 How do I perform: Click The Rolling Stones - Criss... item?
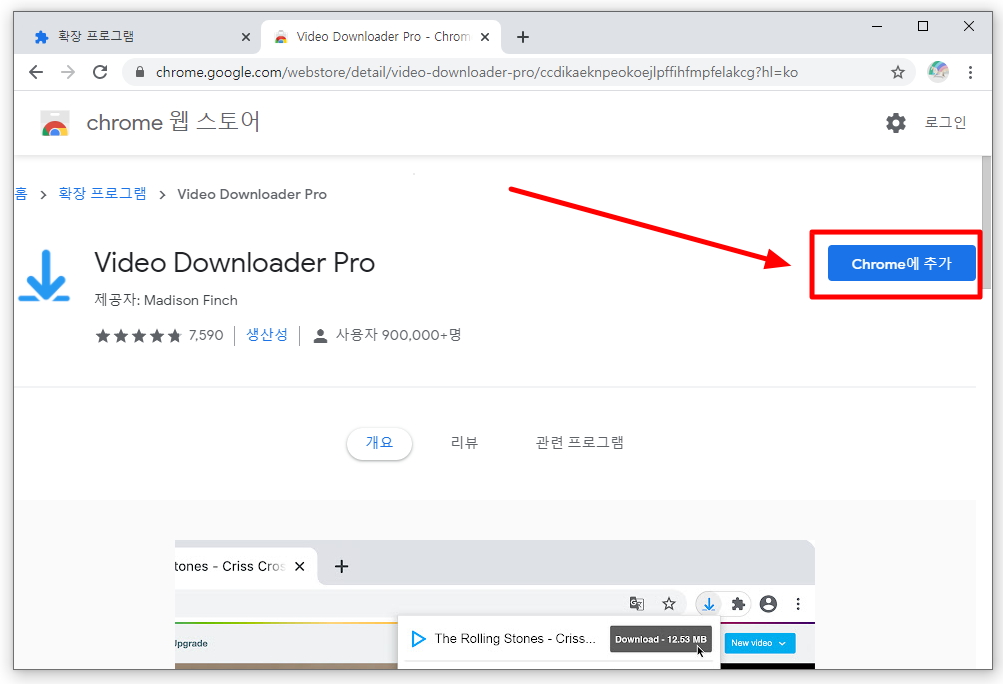pos(515,639)
